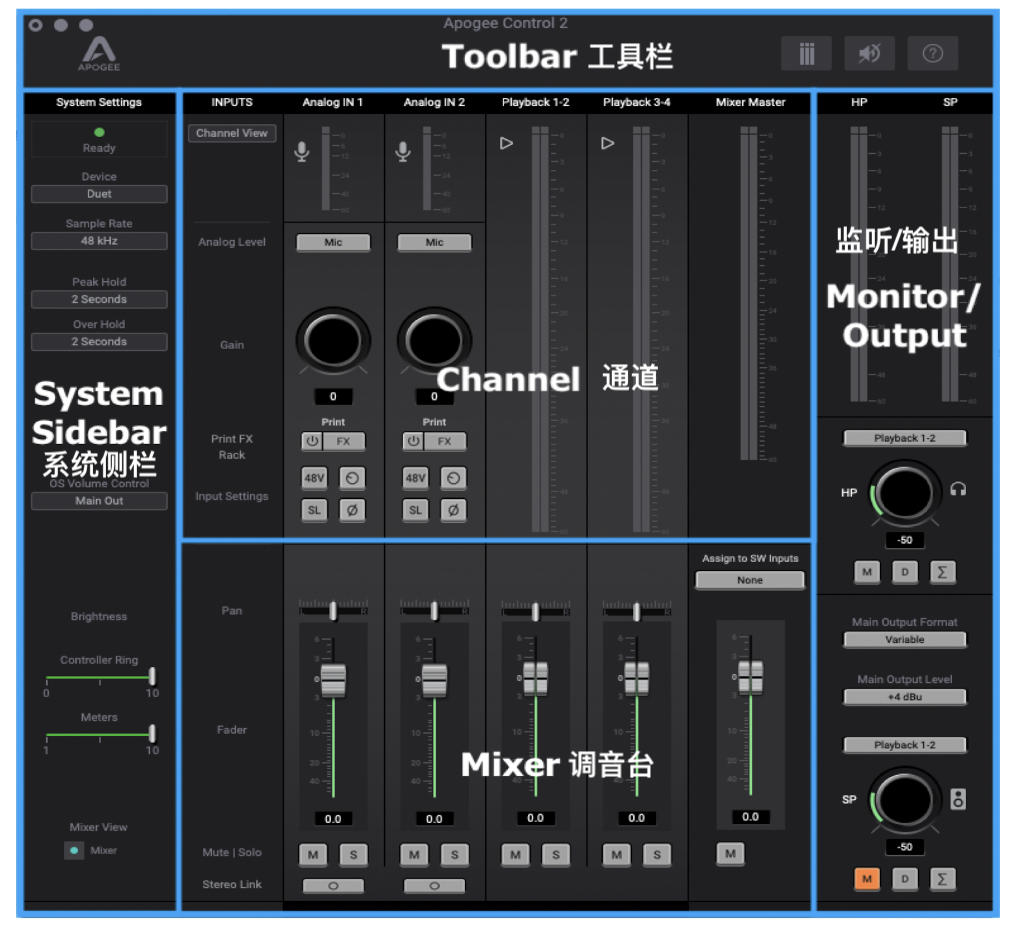Solo the Analog IN 2 channel

[x=454, y=854]
